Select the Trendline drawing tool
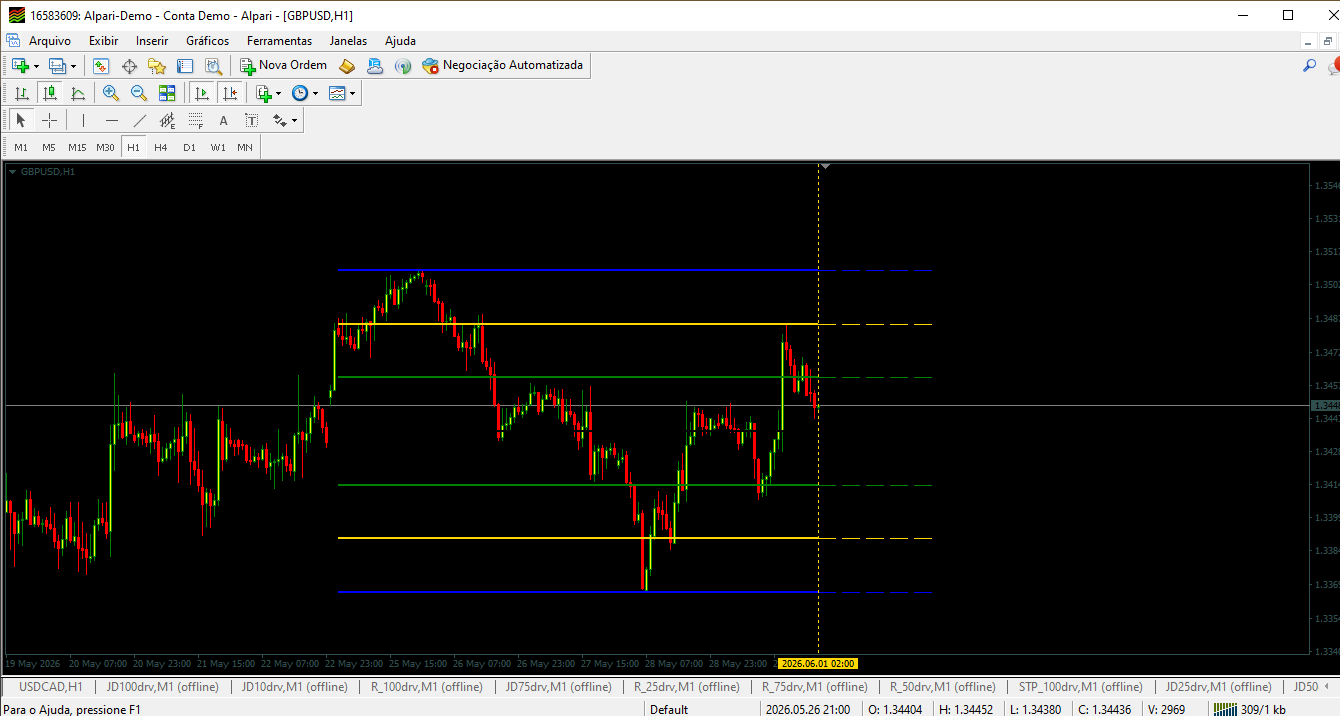 click(140, 120)
